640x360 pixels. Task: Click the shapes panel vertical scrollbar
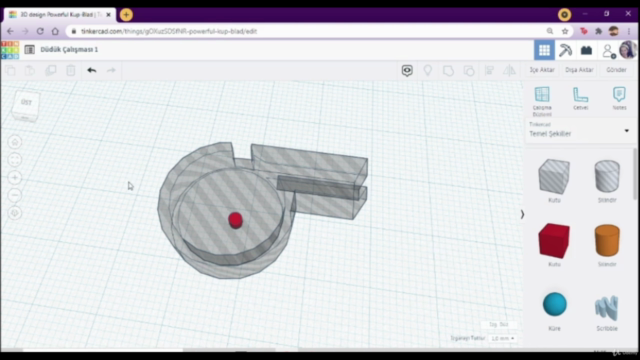point(635,175)
